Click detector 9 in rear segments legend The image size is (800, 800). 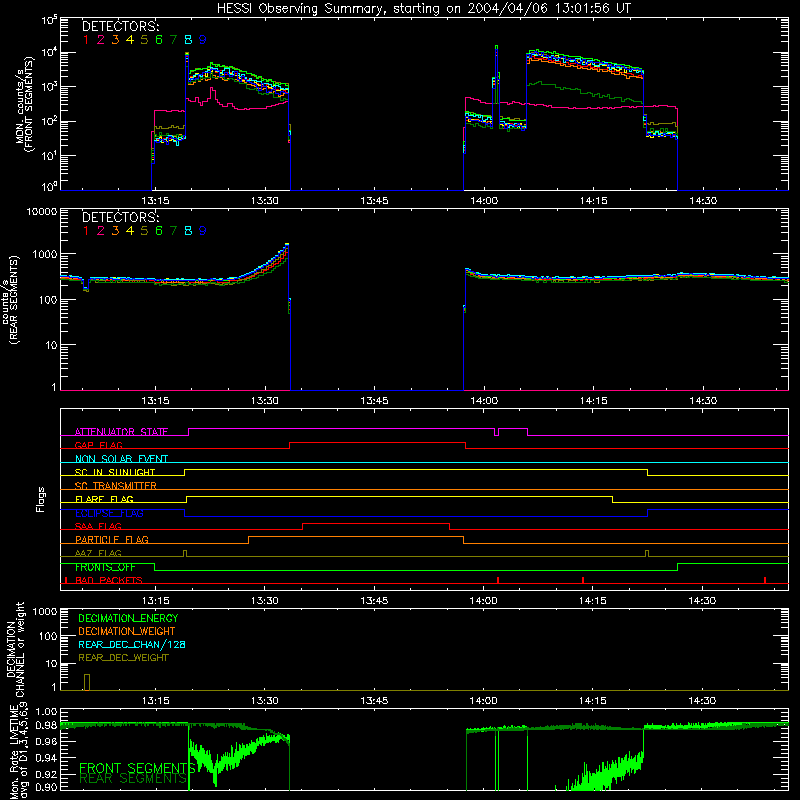(x=203, y=231)
